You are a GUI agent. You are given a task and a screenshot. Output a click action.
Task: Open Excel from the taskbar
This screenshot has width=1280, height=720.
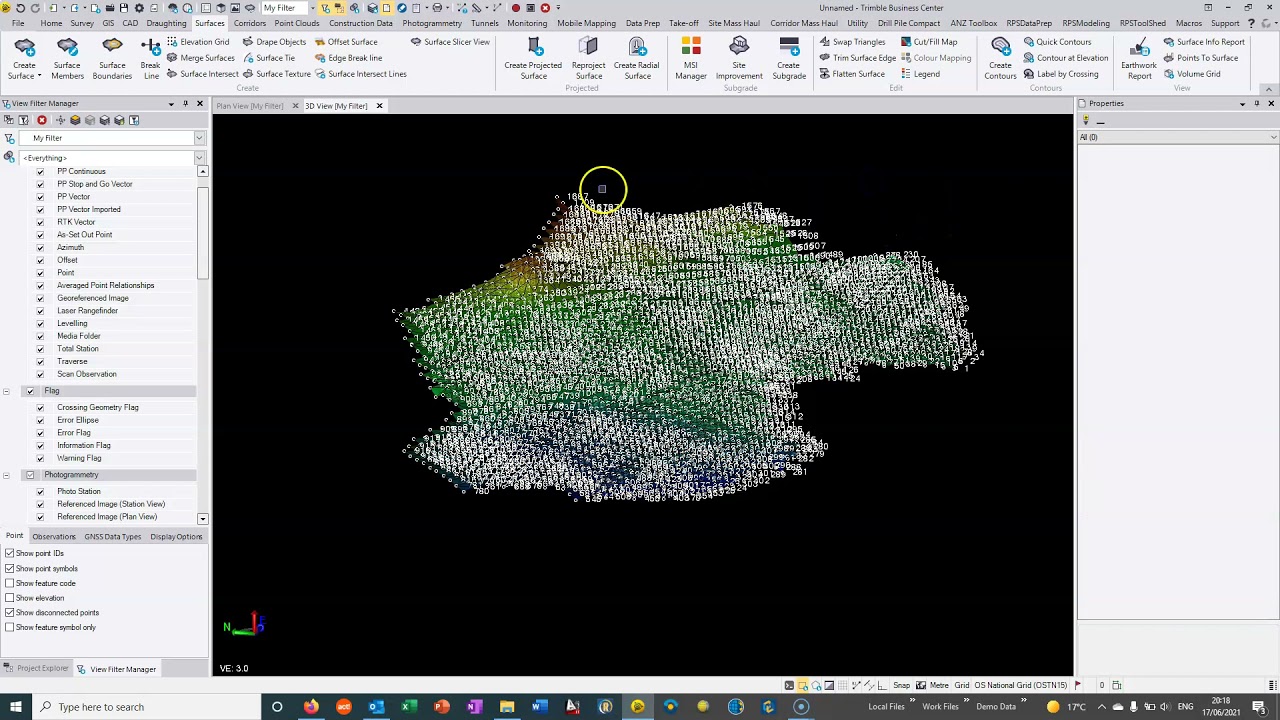coord(408,707)
